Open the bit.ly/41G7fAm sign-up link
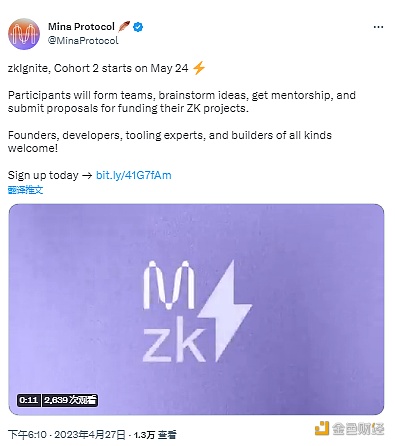This screenshot has height=446, width=395. pos(134,175)
